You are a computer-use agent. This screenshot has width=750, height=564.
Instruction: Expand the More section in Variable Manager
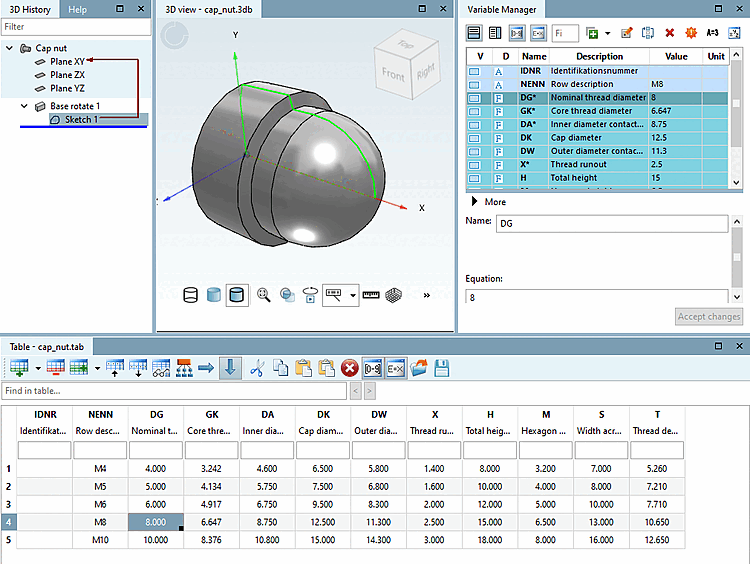point(474,202)
